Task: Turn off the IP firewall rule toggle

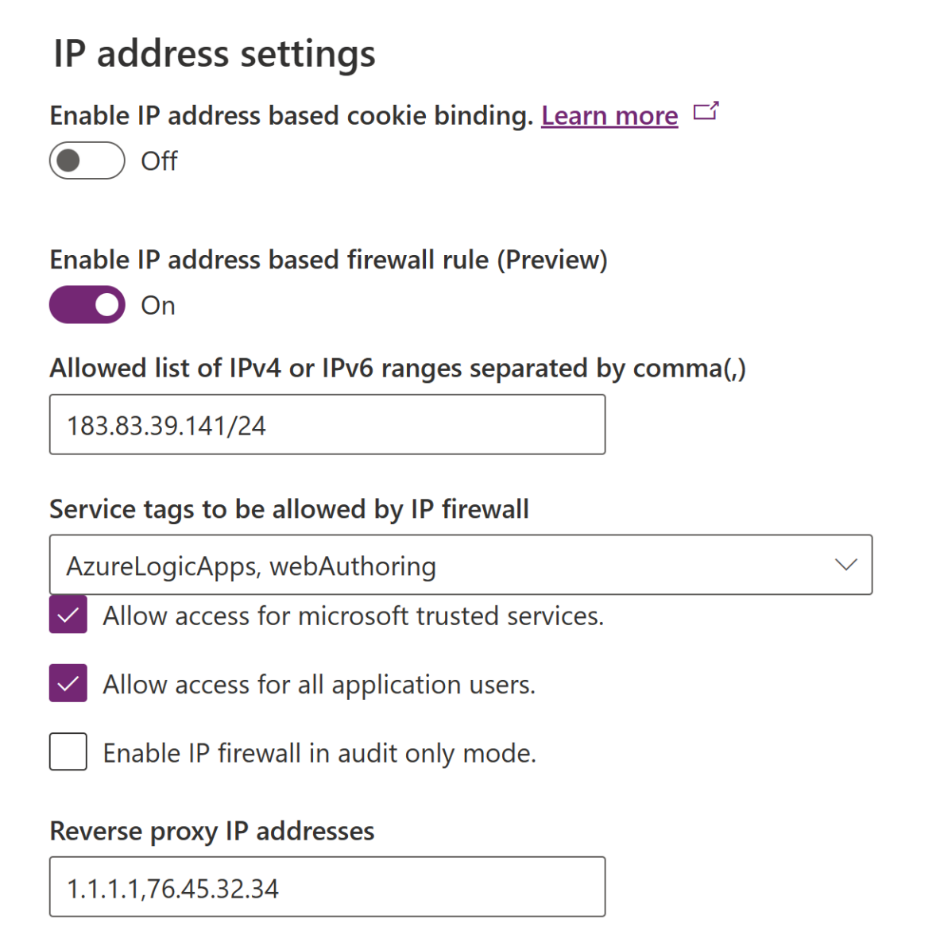Action: pyautogui.click(x=87, y=305)
